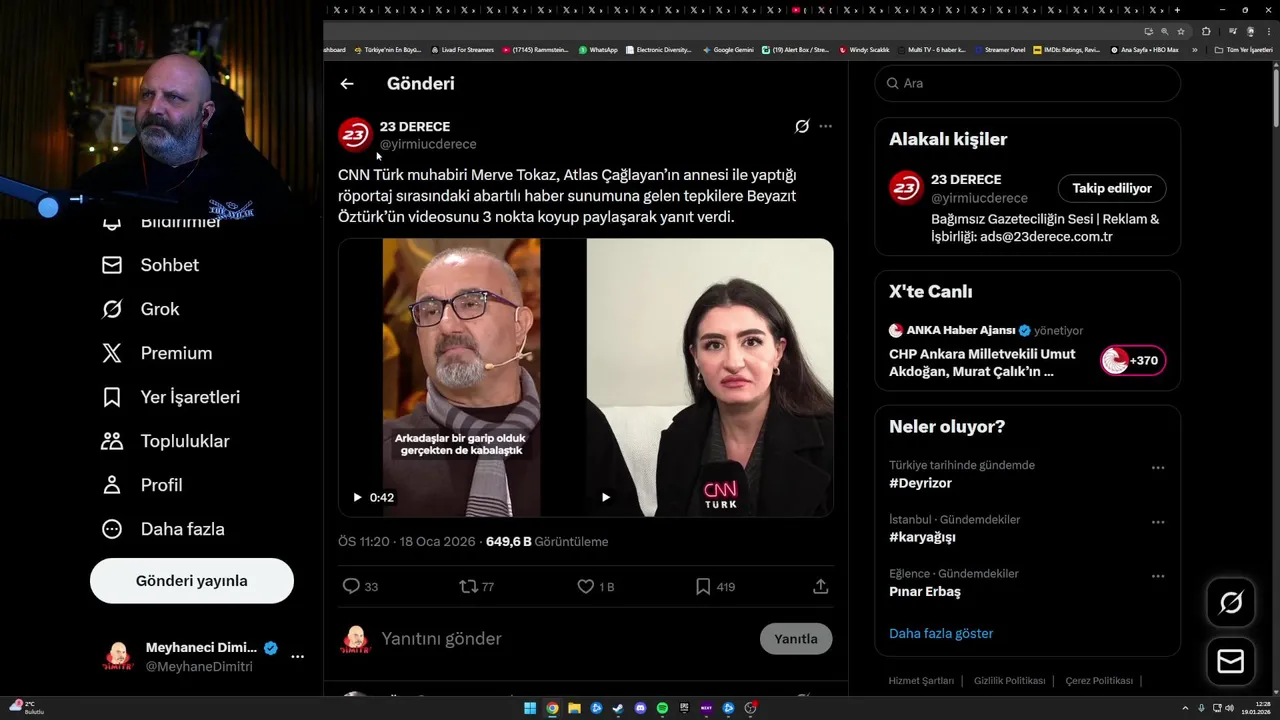Open the 23 DERECE avatar on the post
This screenshot has height=720, width=1280.
(x=355, y=135)
